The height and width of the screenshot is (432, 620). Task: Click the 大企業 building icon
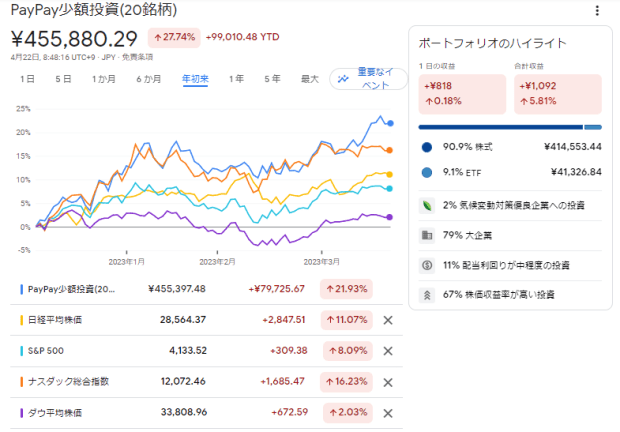[427, 235]
